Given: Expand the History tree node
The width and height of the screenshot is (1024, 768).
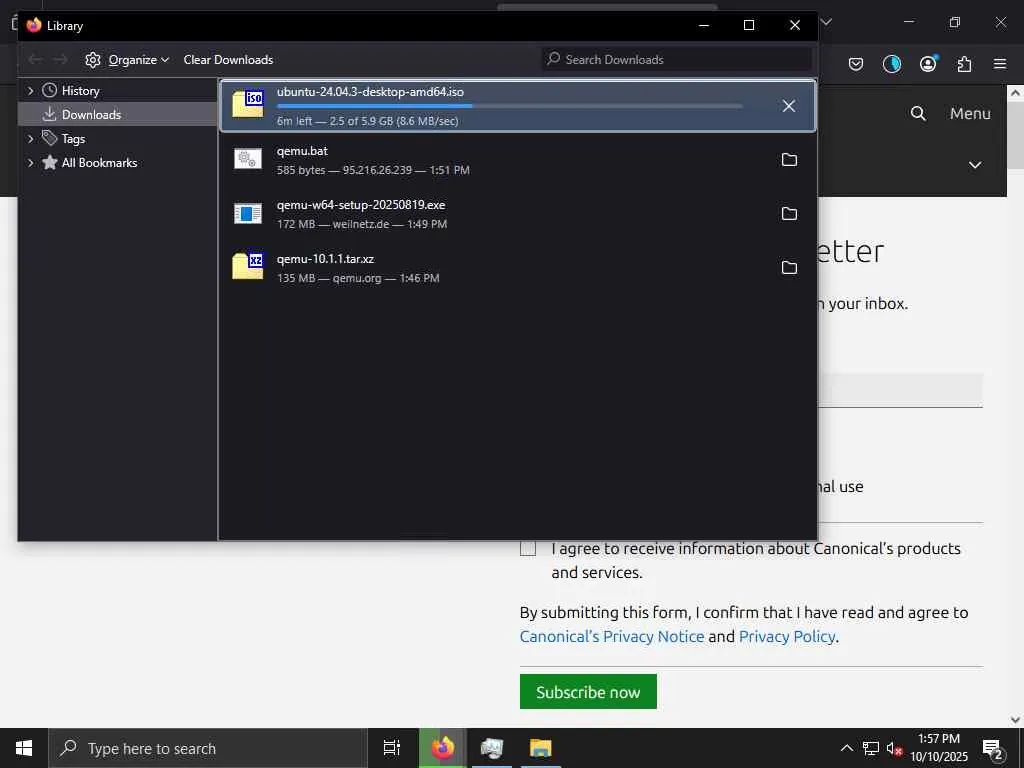Looking at the screenshot, I should (31, 91).
